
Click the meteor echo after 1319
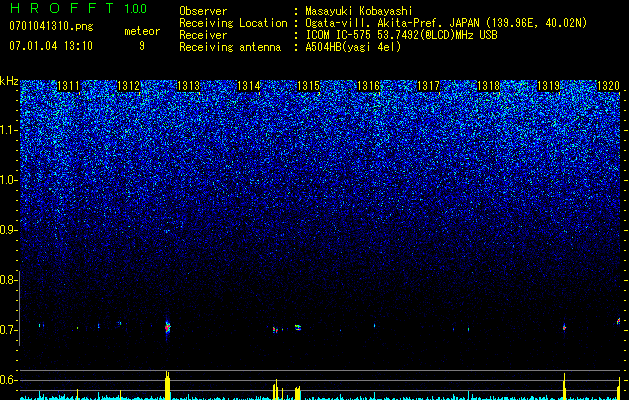click(564, 327)
